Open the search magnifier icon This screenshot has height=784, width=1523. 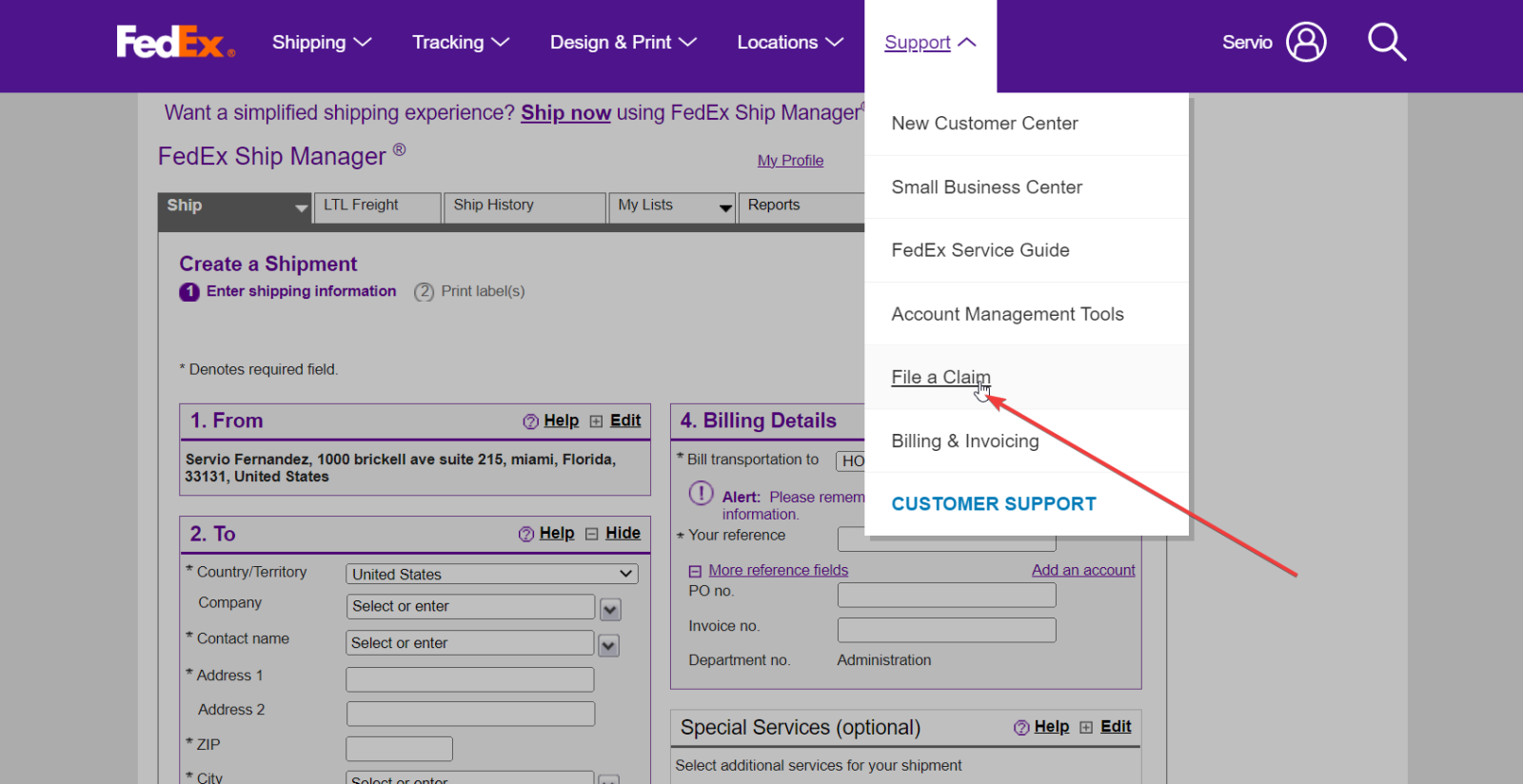coord(1387,42)
